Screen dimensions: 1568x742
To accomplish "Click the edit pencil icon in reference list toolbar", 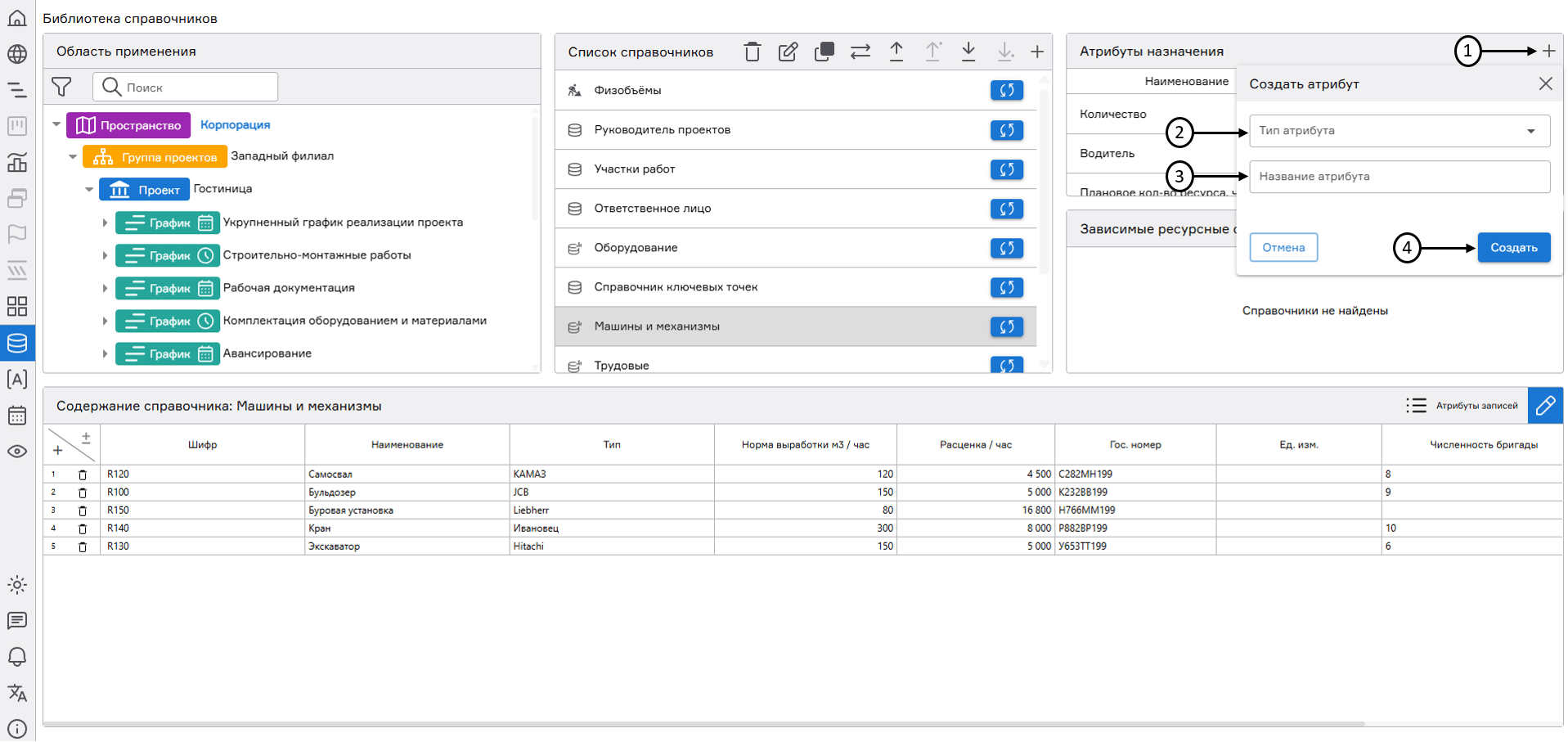I will 788,52.
